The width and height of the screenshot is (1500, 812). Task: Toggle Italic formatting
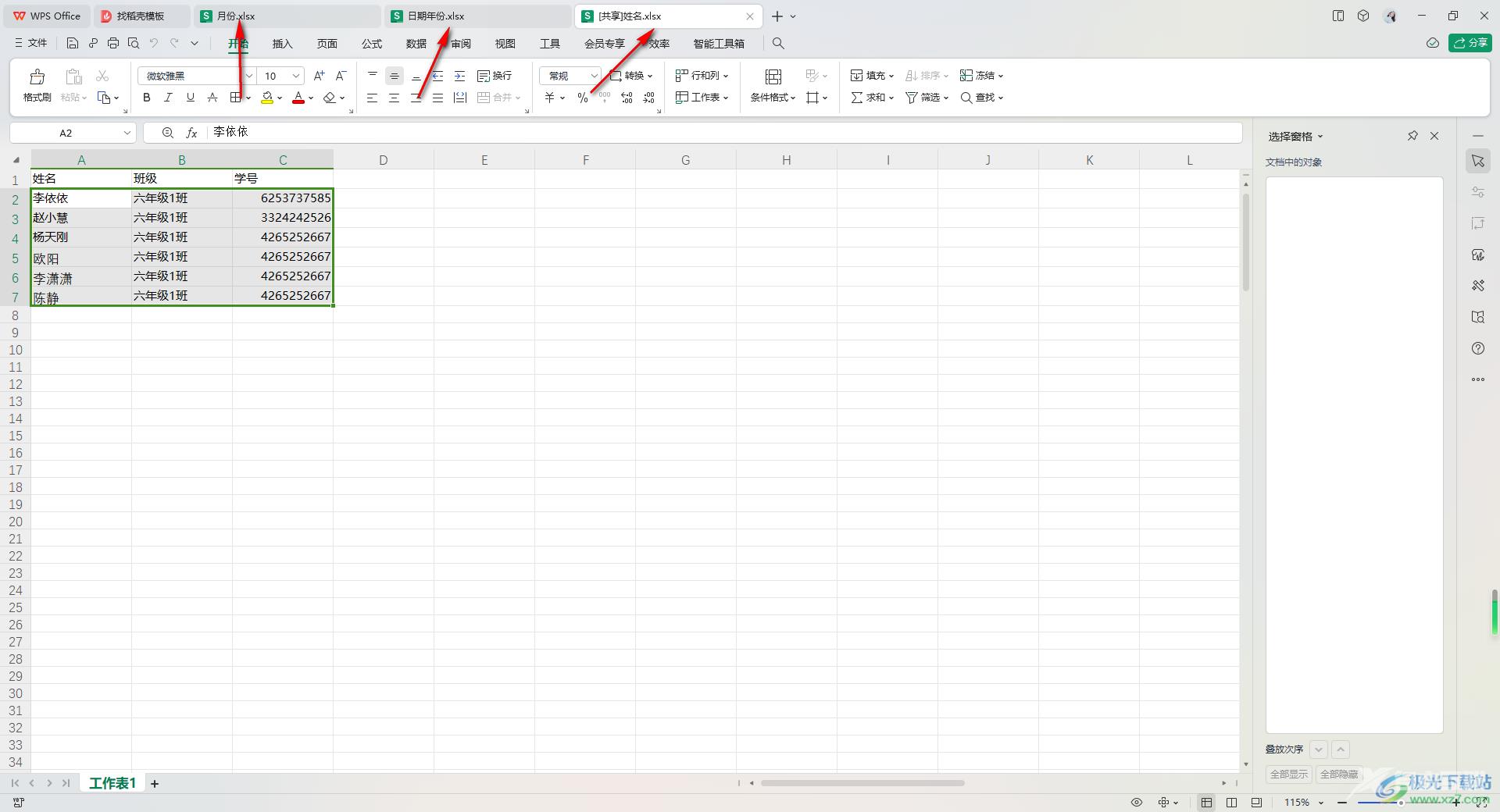click(x=168, y=98)
